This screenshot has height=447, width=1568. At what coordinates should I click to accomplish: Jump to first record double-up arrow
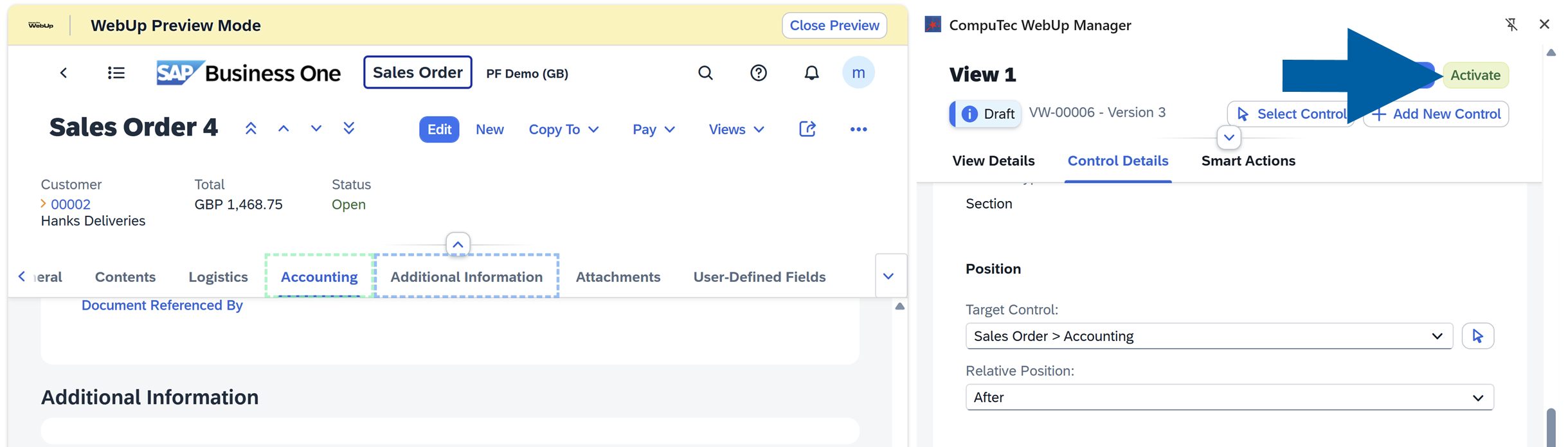[x=251, y=128]
